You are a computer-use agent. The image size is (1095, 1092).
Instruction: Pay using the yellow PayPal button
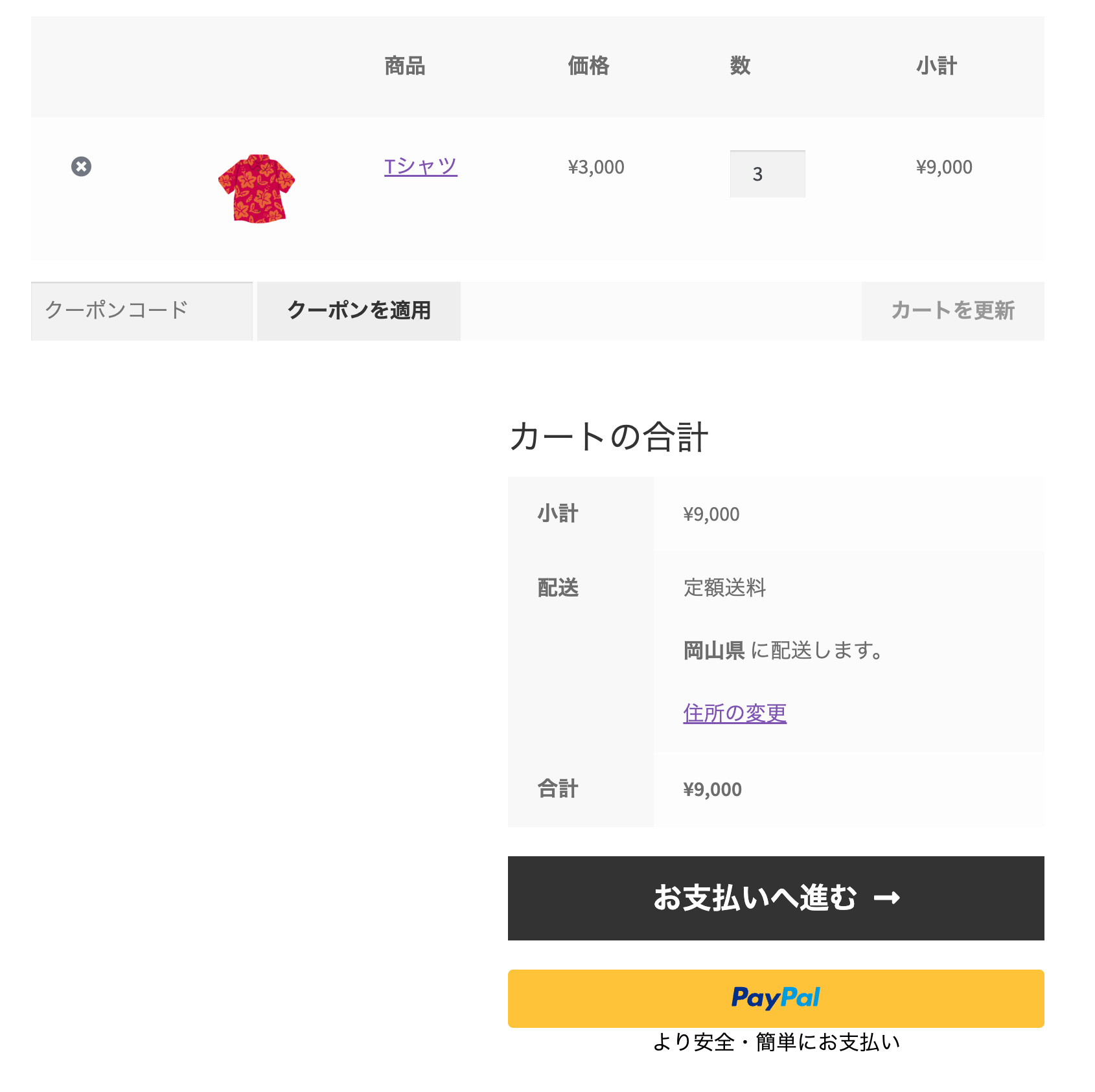[776, 998]
